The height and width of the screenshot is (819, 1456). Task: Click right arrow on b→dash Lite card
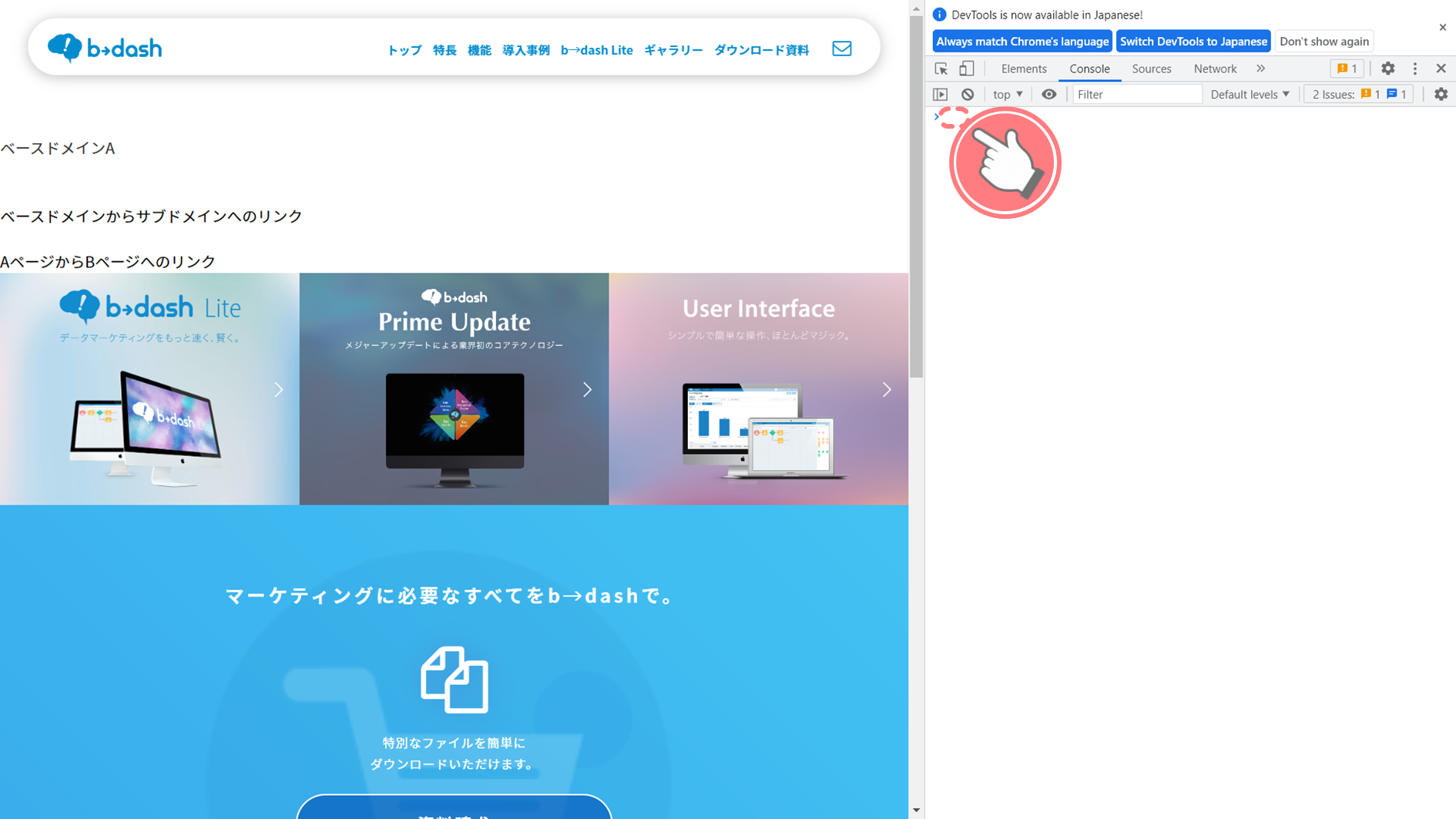click(x=279, y=390)
